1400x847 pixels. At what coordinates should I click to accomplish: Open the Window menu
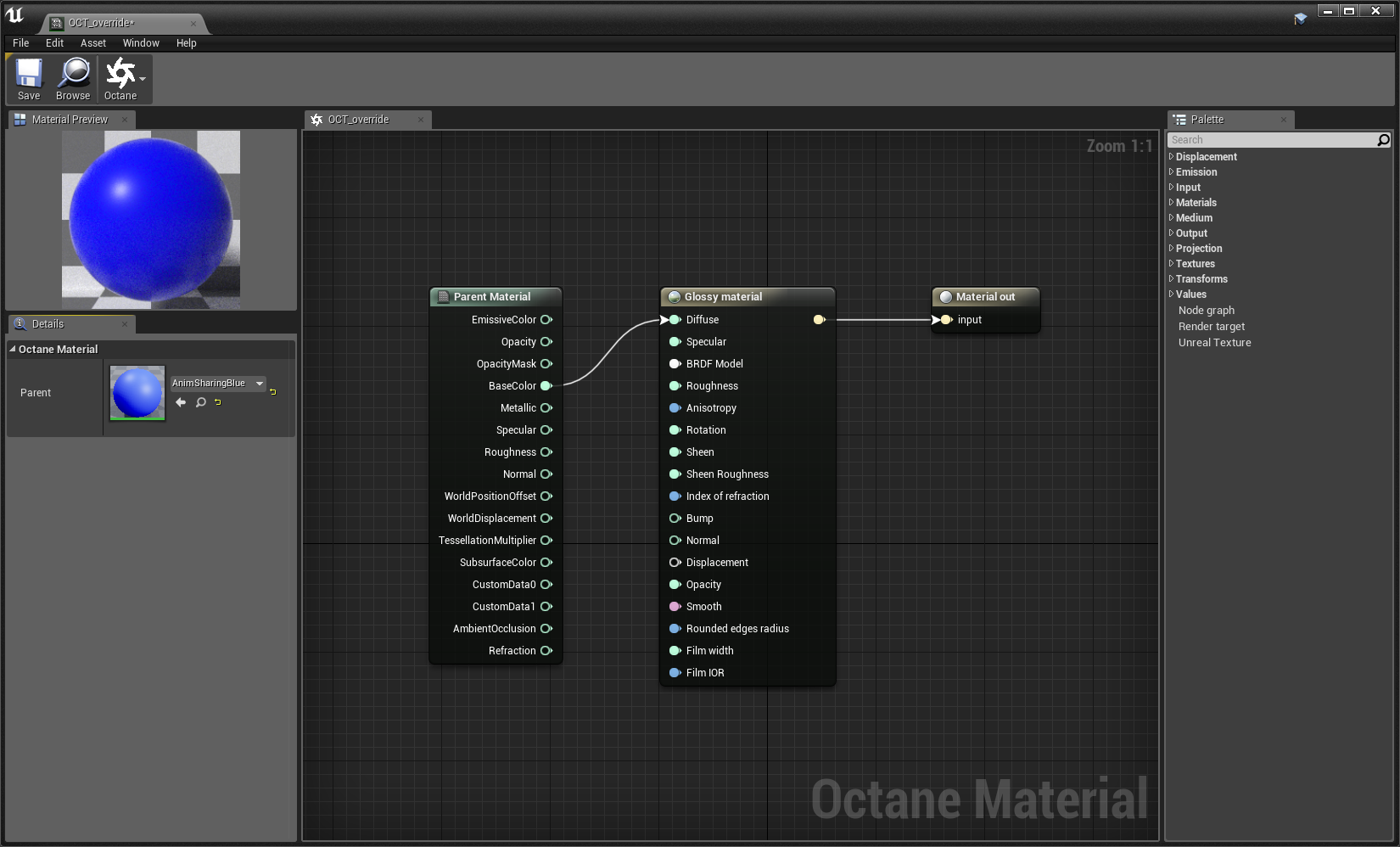click(141, 43)
